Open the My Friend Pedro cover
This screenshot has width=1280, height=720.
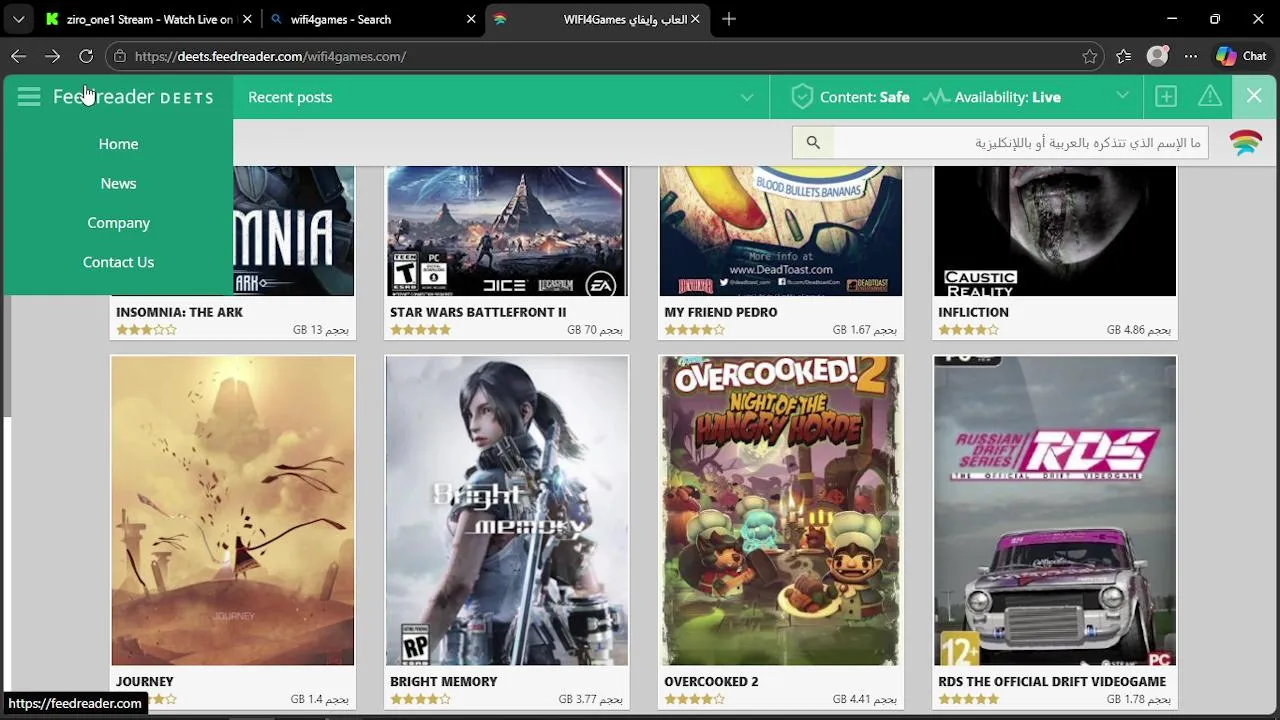780,231
